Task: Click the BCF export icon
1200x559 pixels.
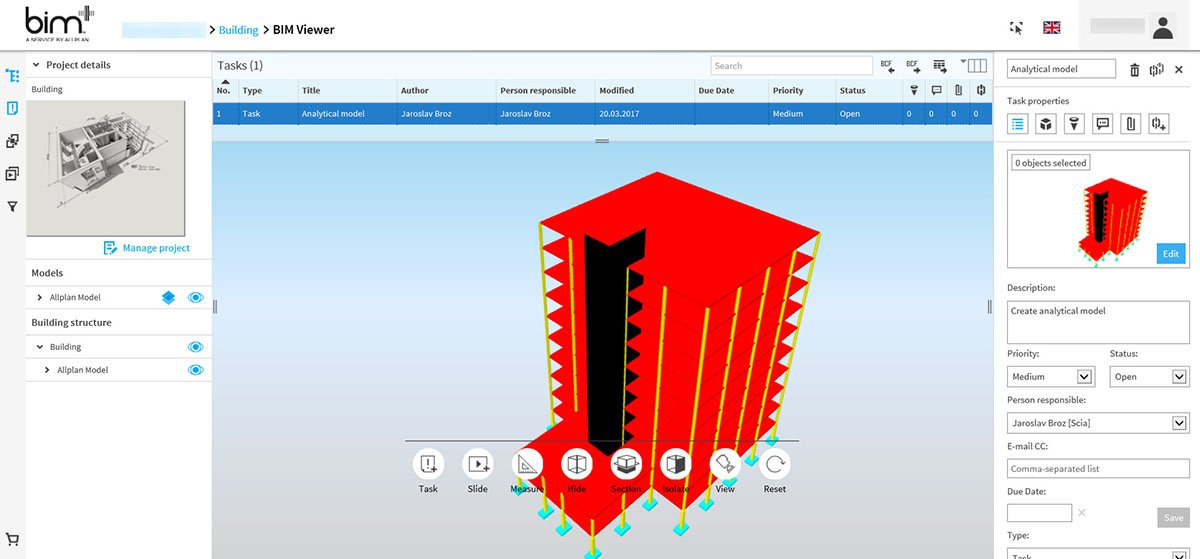Action: tap(913, 66)
